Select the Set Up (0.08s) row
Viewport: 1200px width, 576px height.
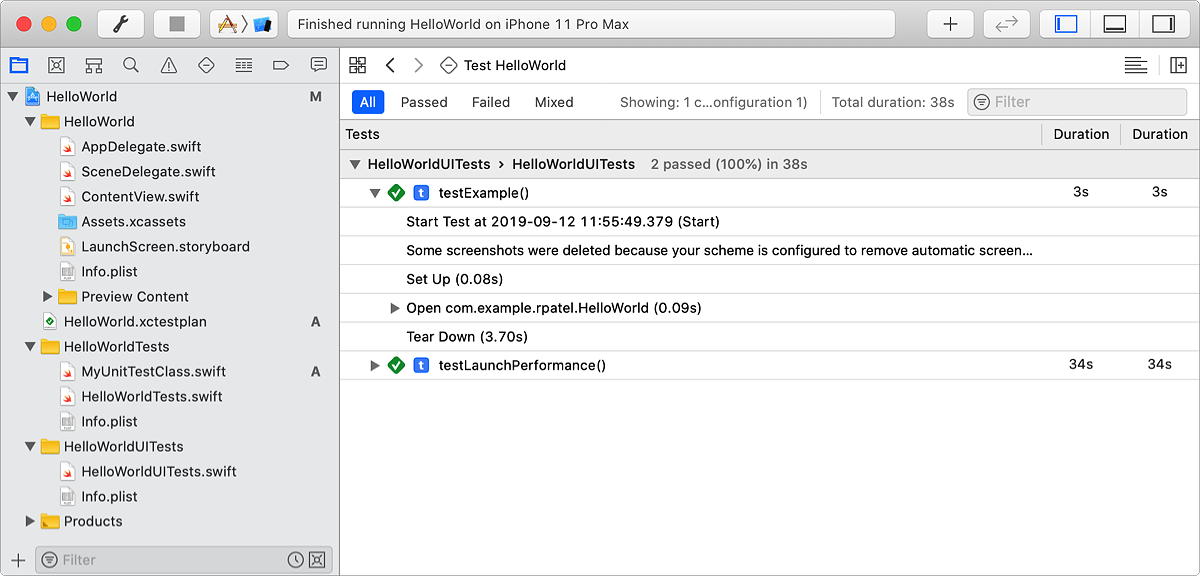[x=770, y=279]
